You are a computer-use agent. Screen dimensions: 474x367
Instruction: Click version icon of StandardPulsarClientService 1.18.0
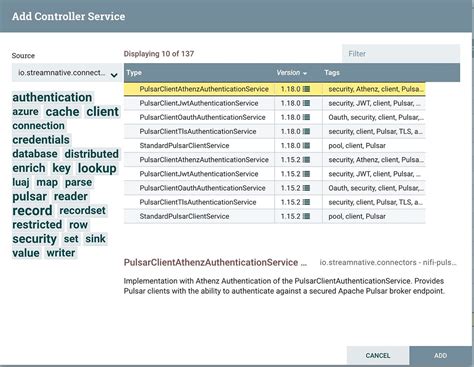(306, 146)
